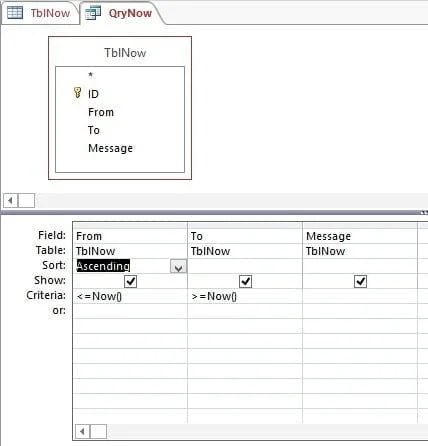The height and width of the screenshot is (446, 428).
Task: Click Table cell TblNow under From column
Action: 130,251
